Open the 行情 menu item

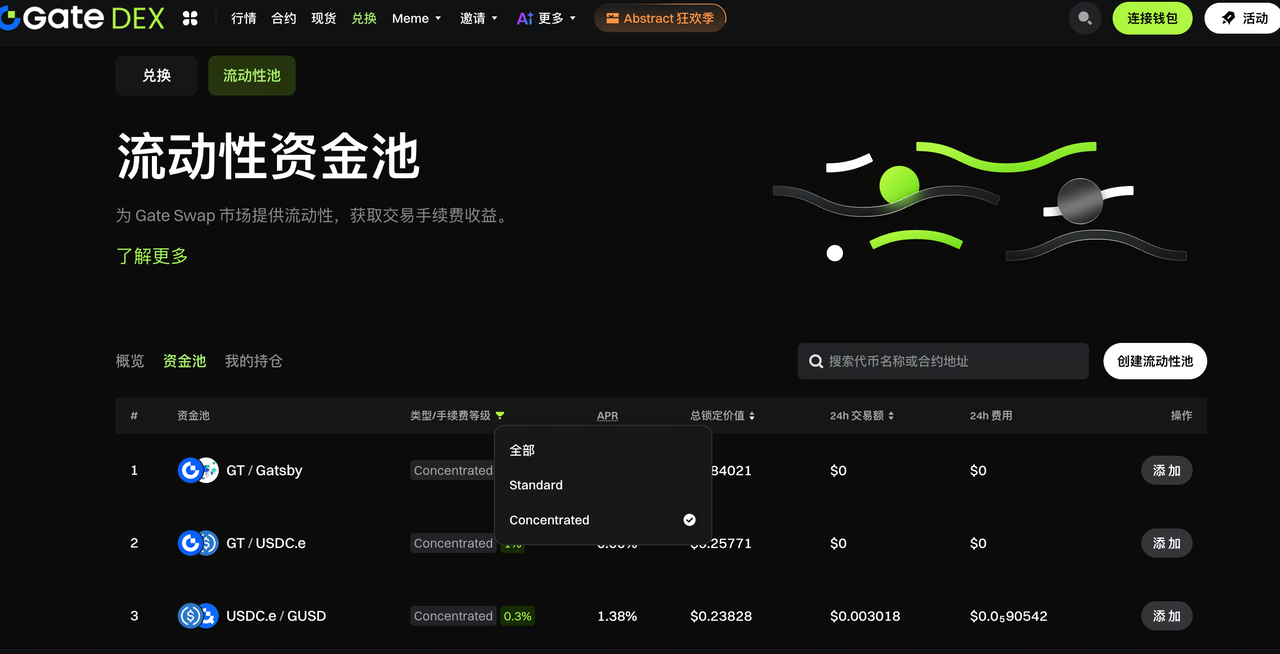[x=244, y=18]
